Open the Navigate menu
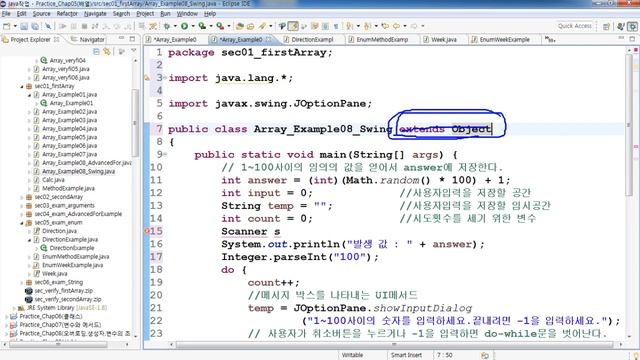This screenshot has height=360, width=640. [x=95, y=13]
